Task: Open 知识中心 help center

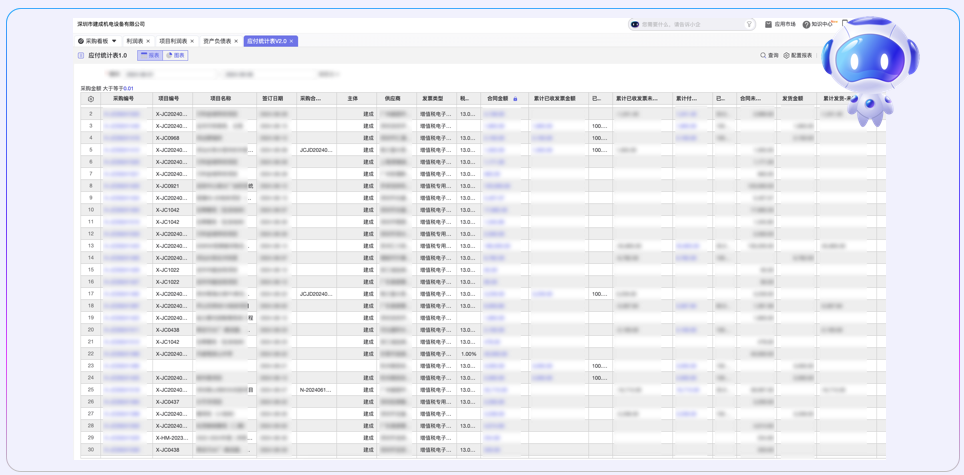Action: point(817,24)
